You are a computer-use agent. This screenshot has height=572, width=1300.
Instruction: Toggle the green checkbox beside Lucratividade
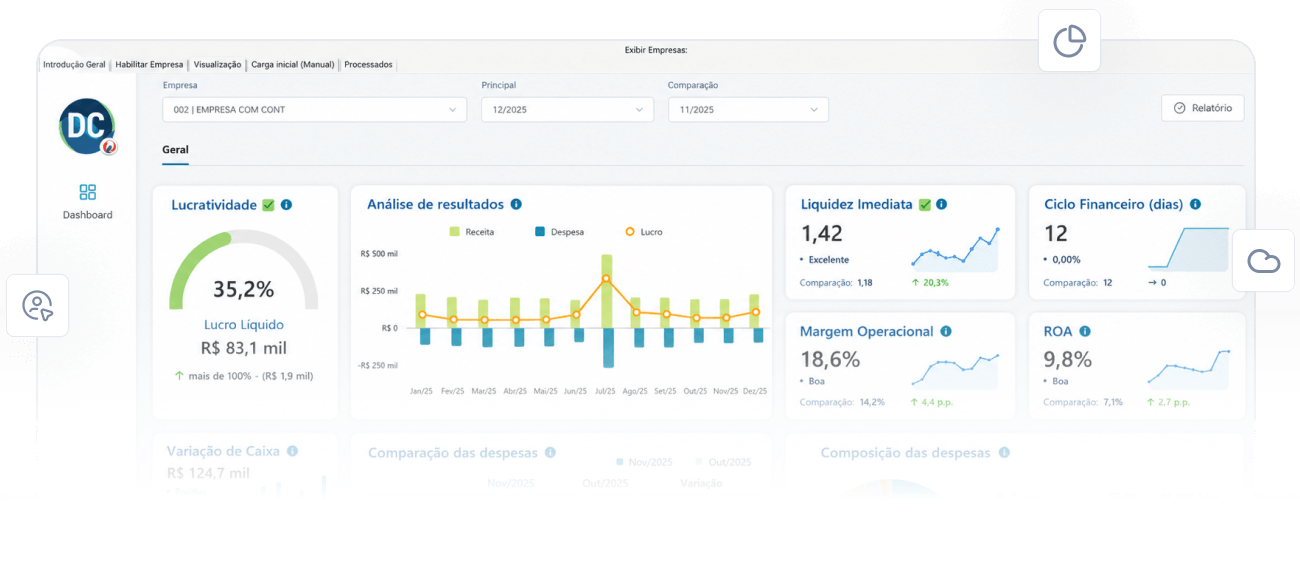pos(268,205)
